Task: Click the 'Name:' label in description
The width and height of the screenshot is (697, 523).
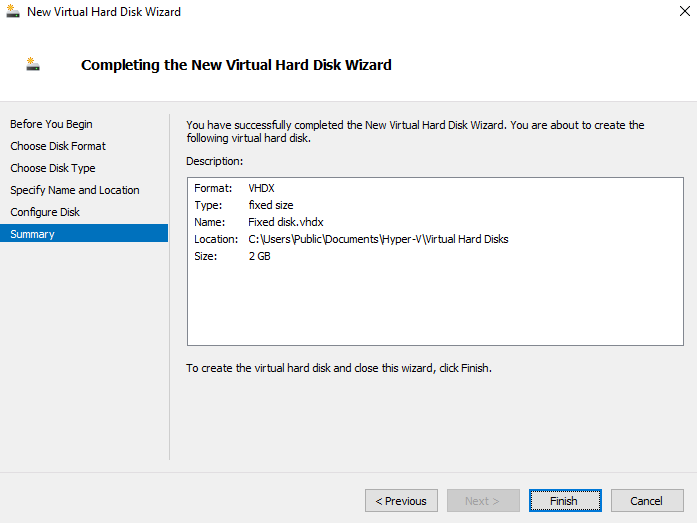Action: 209,222
